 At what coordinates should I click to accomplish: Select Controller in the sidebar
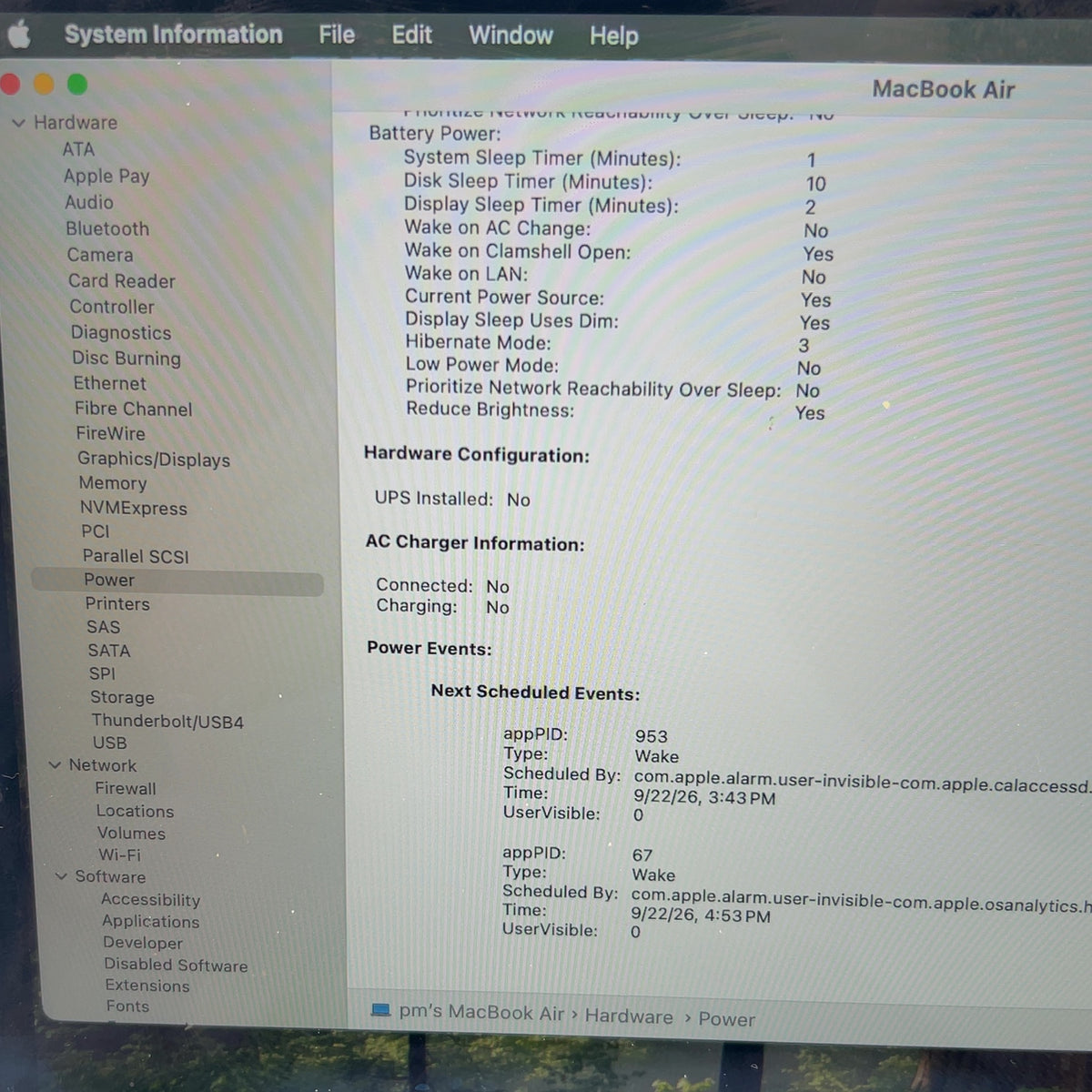pyautogui.click(x=112, y=307)
